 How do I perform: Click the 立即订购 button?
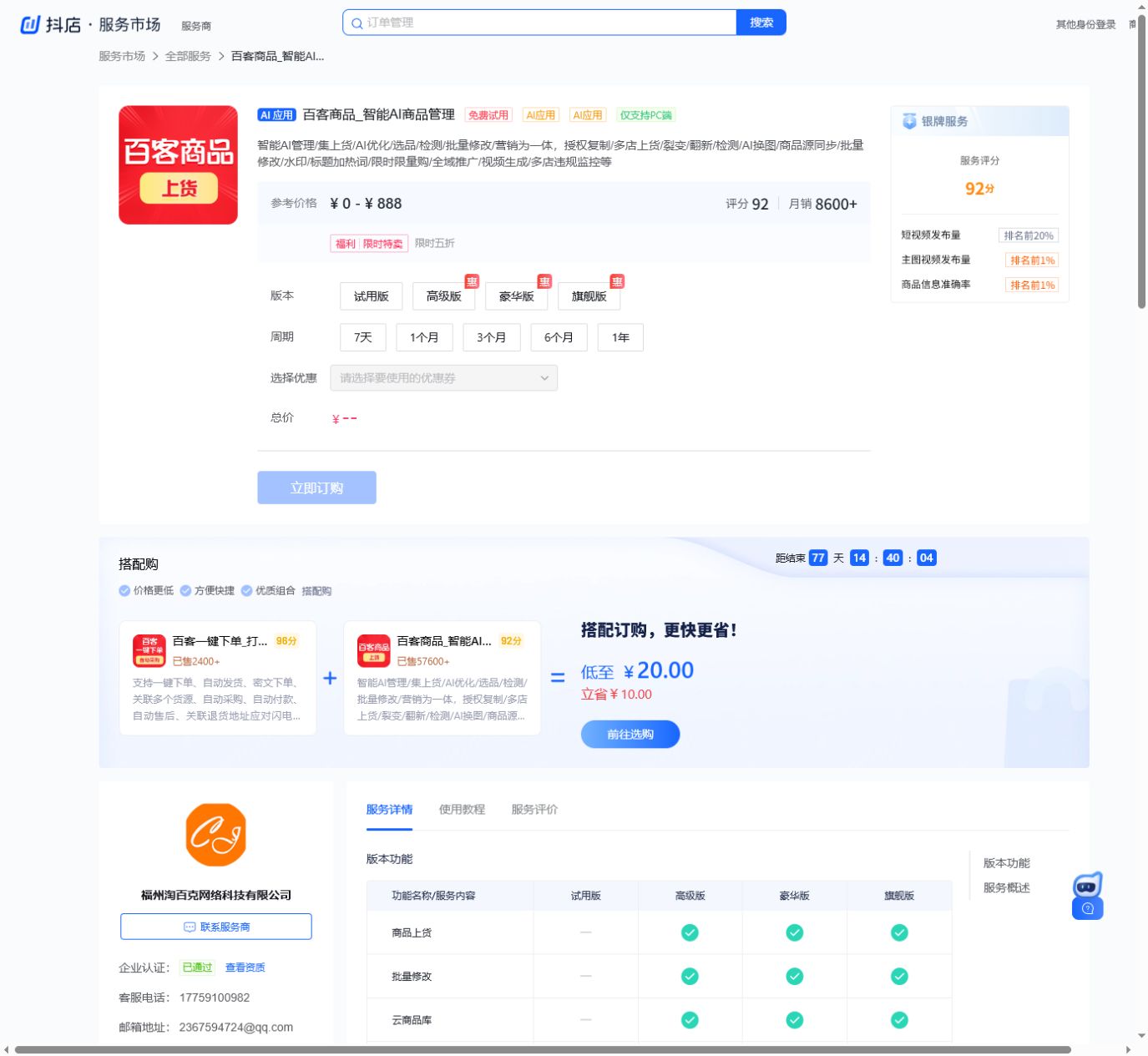[x=316, y=488]
